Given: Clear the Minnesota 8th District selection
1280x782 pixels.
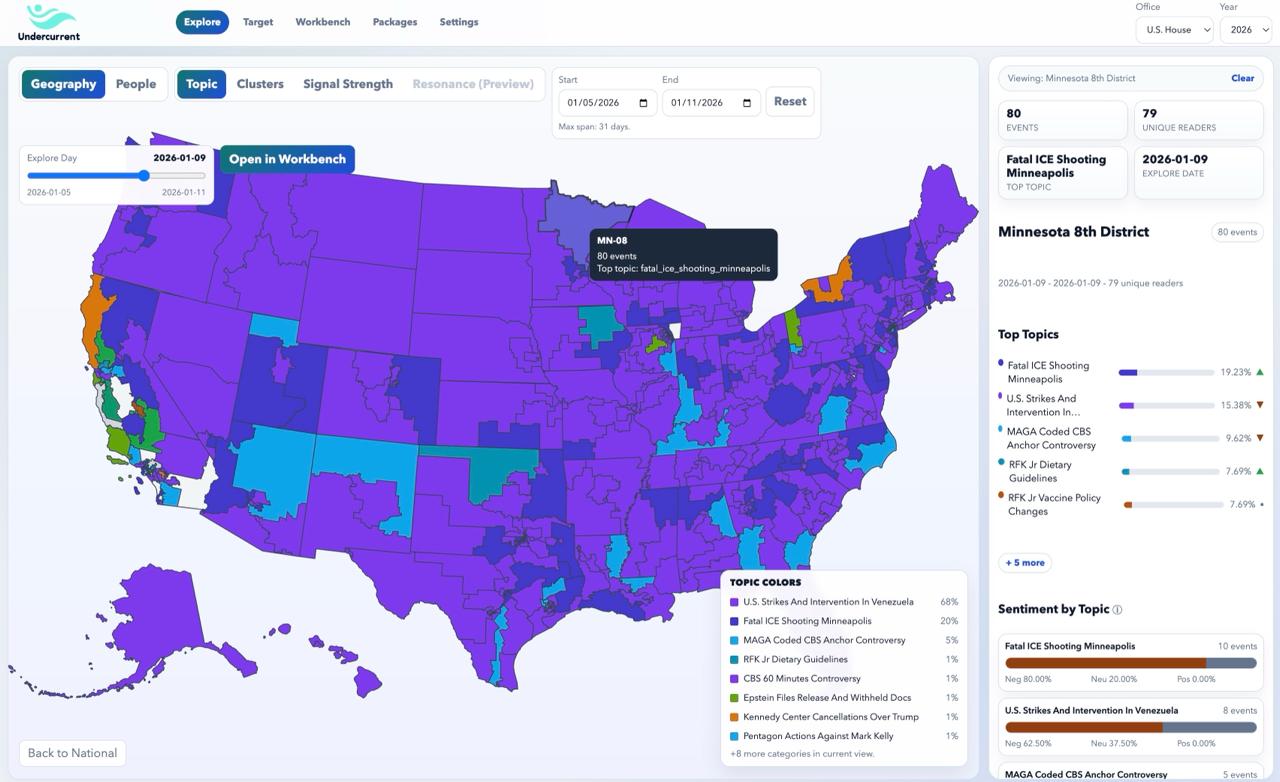Looking at the screenshot, I should pyautogui.click(x=1242, y=78).
